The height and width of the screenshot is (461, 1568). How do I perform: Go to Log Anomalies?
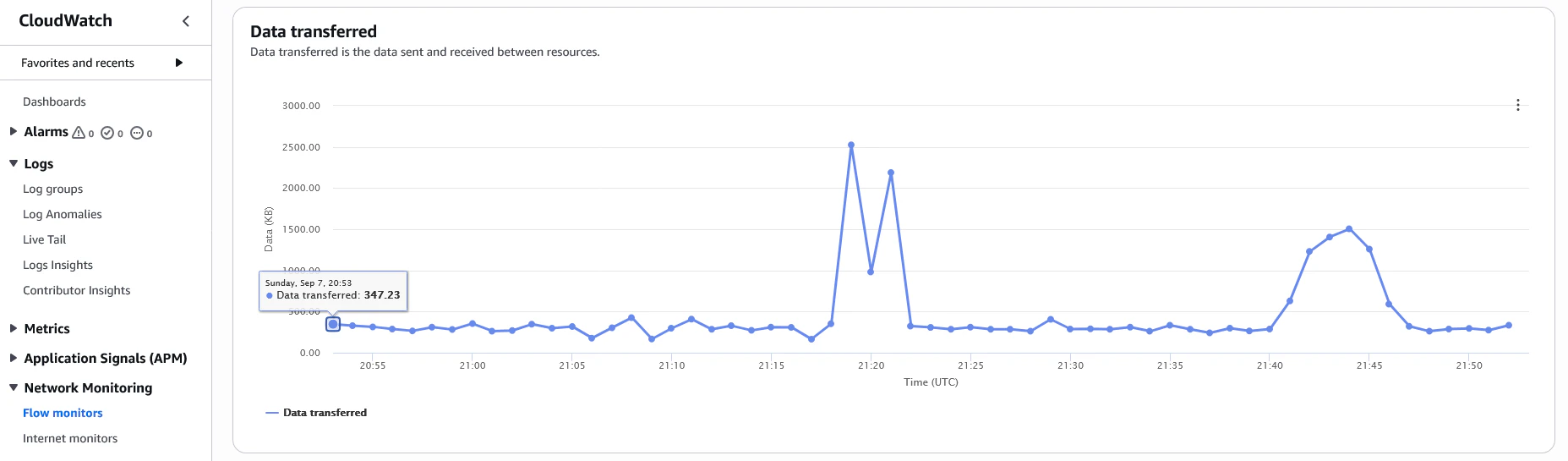pos(62,214)
